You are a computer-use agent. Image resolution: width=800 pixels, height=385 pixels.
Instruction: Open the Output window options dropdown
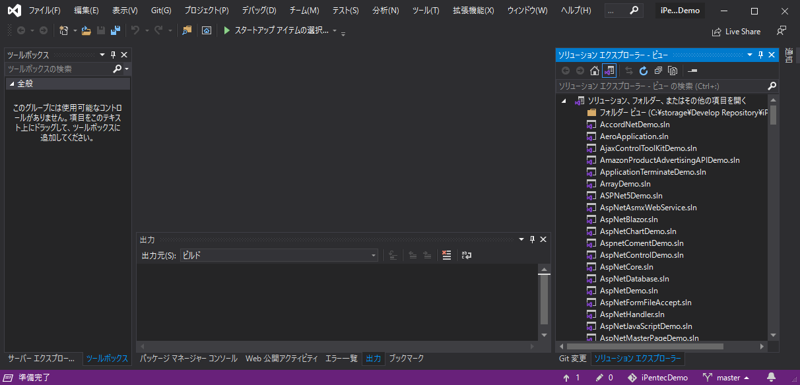(x=521, y=240)
